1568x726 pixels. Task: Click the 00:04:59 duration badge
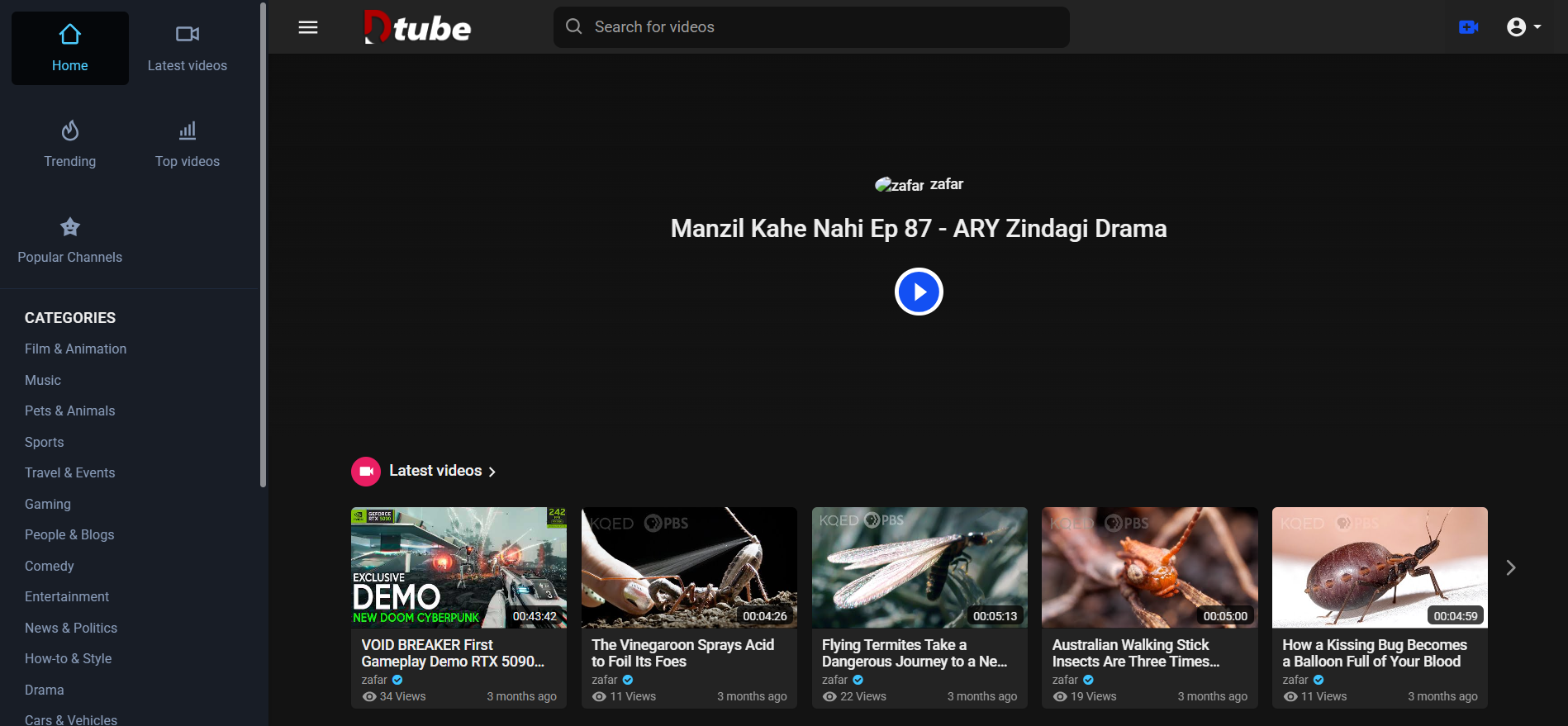click(1456, 616)
